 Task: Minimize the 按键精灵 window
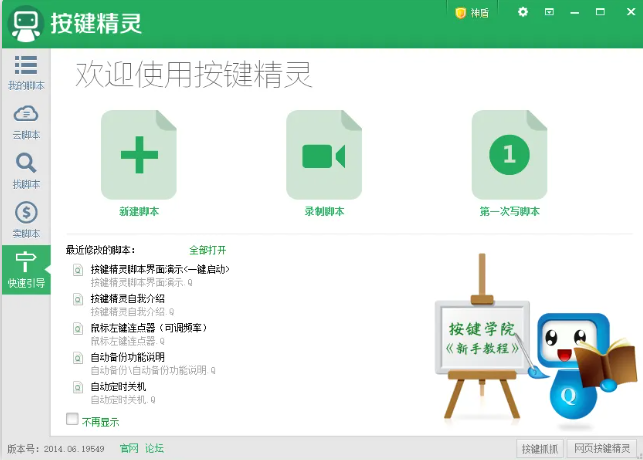pyautogui.click(x=575, y=13)
